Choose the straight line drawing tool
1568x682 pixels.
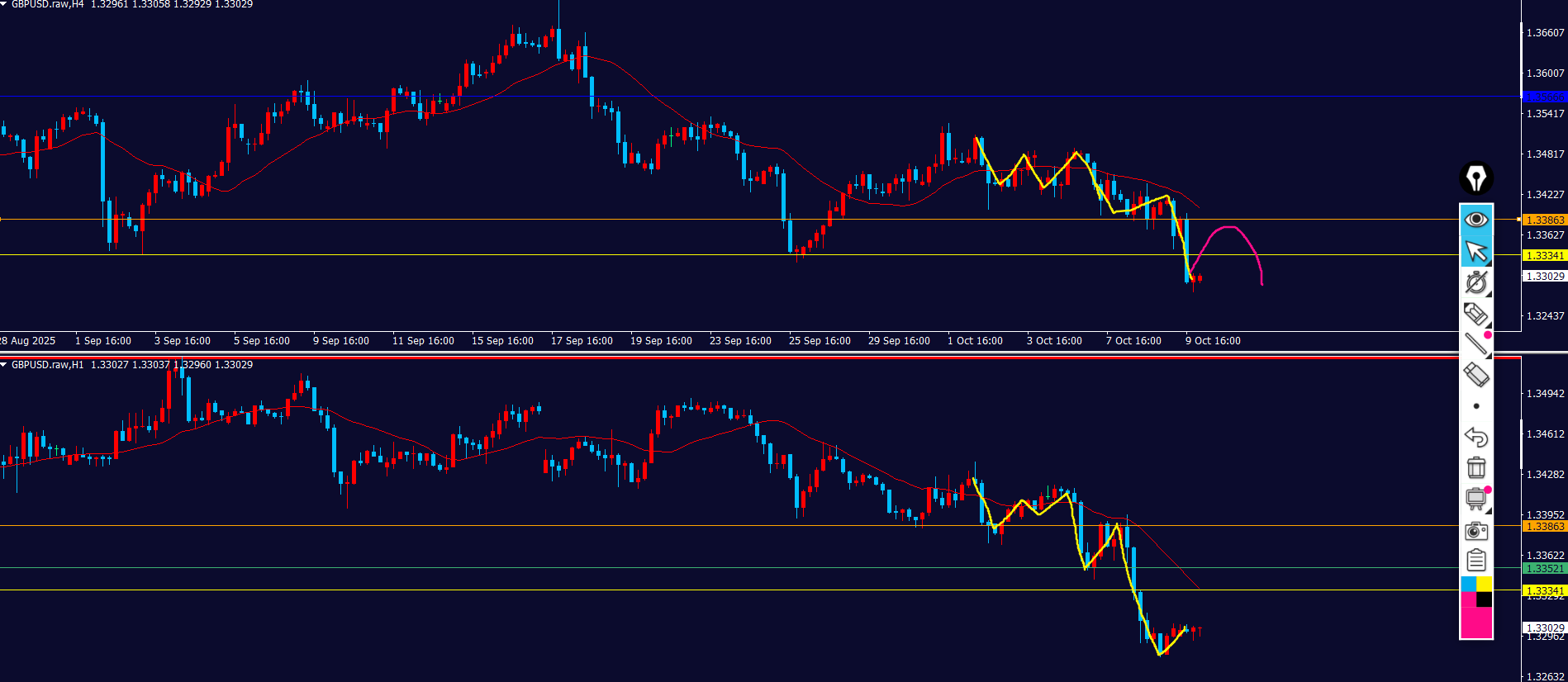pos(1476,344)
